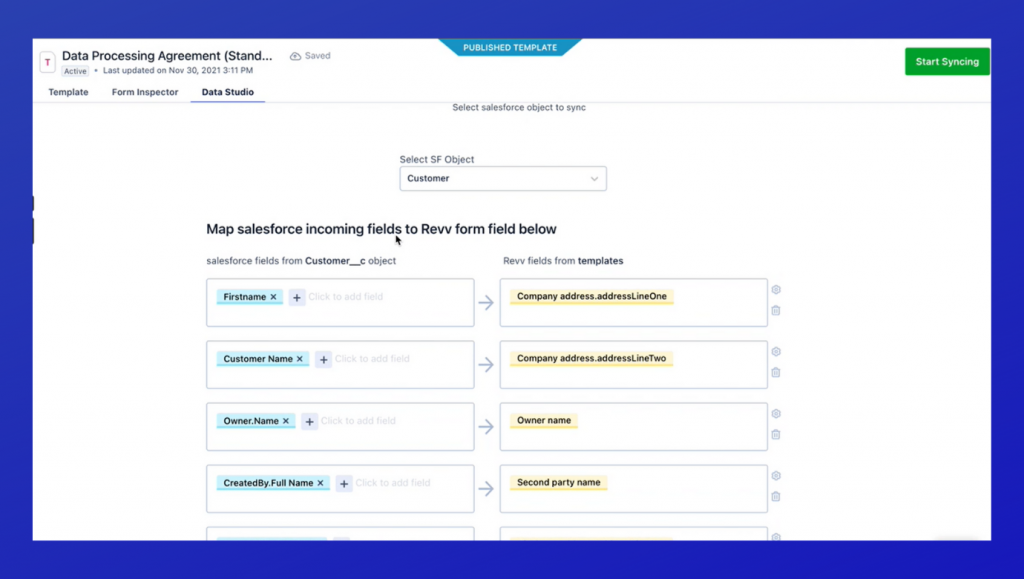Remove the Customer Name field tag

(x=300, y=359)
